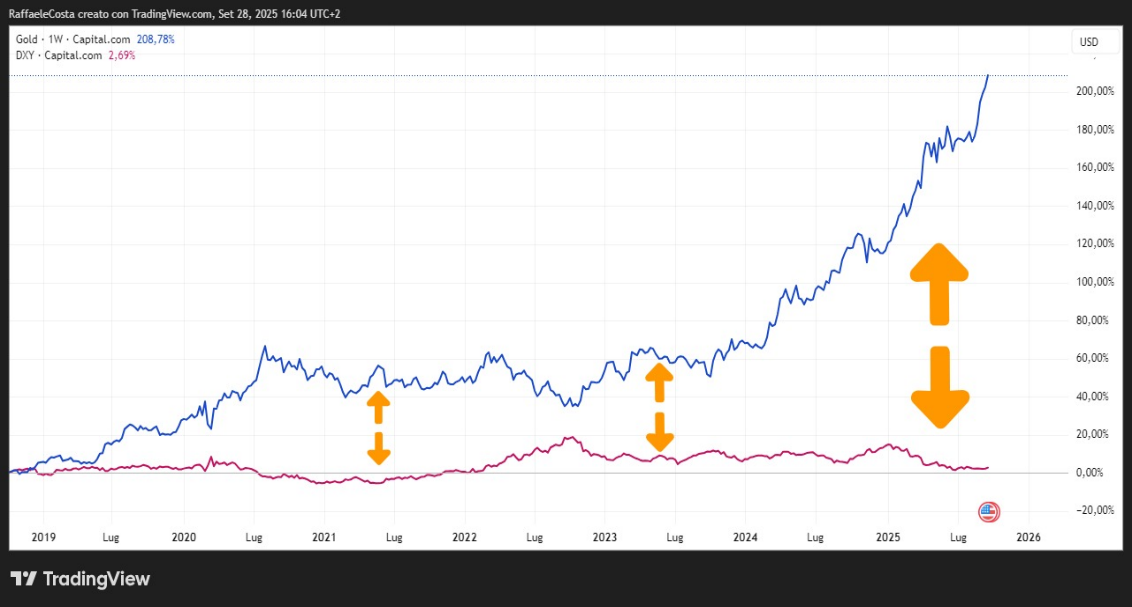Select the large orange down arrow
Viewport: 1132px width, 607px height.
939,386
